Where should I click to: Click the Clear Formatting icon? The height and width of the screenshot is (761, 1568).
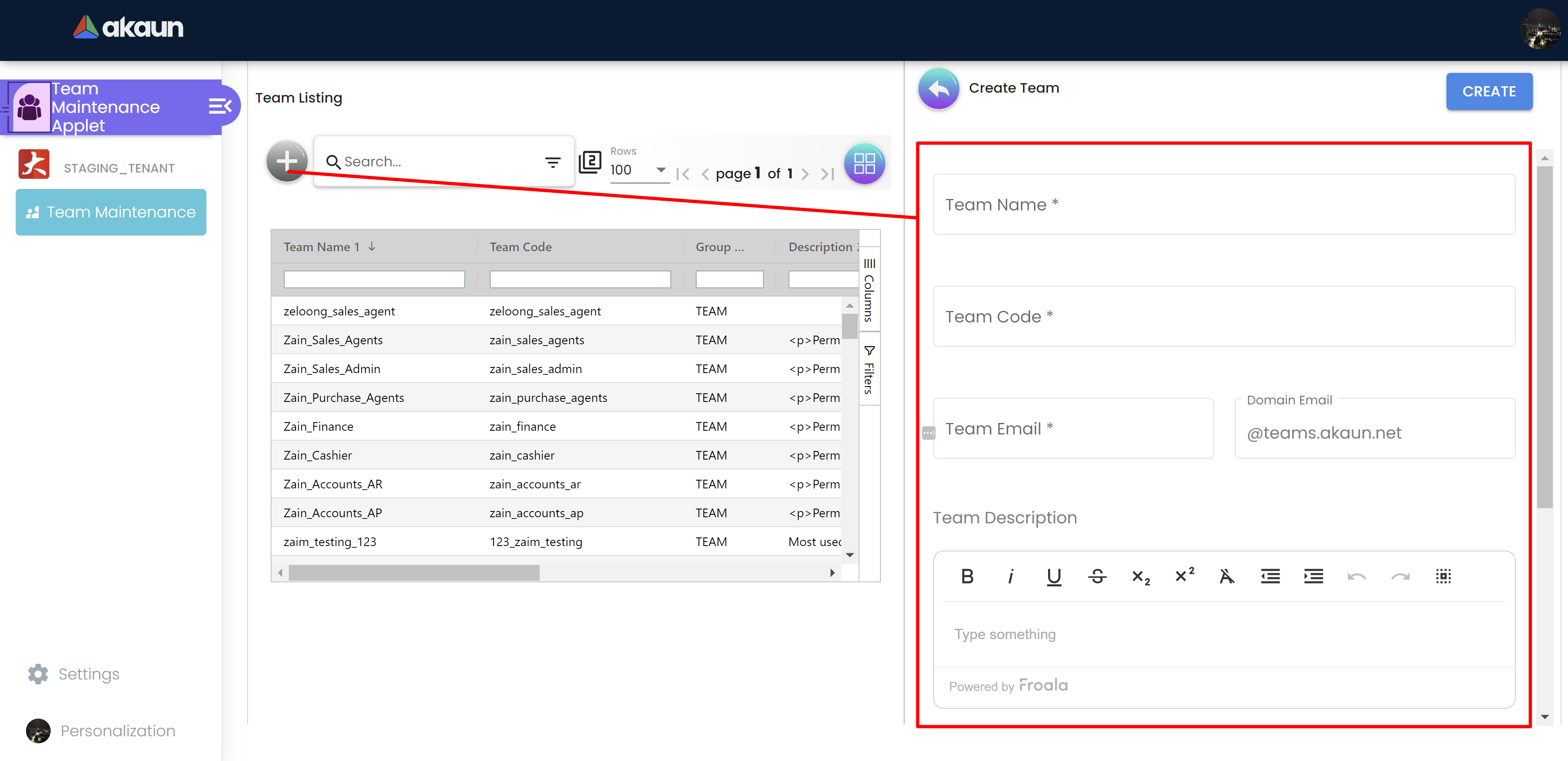[1226, 576]
